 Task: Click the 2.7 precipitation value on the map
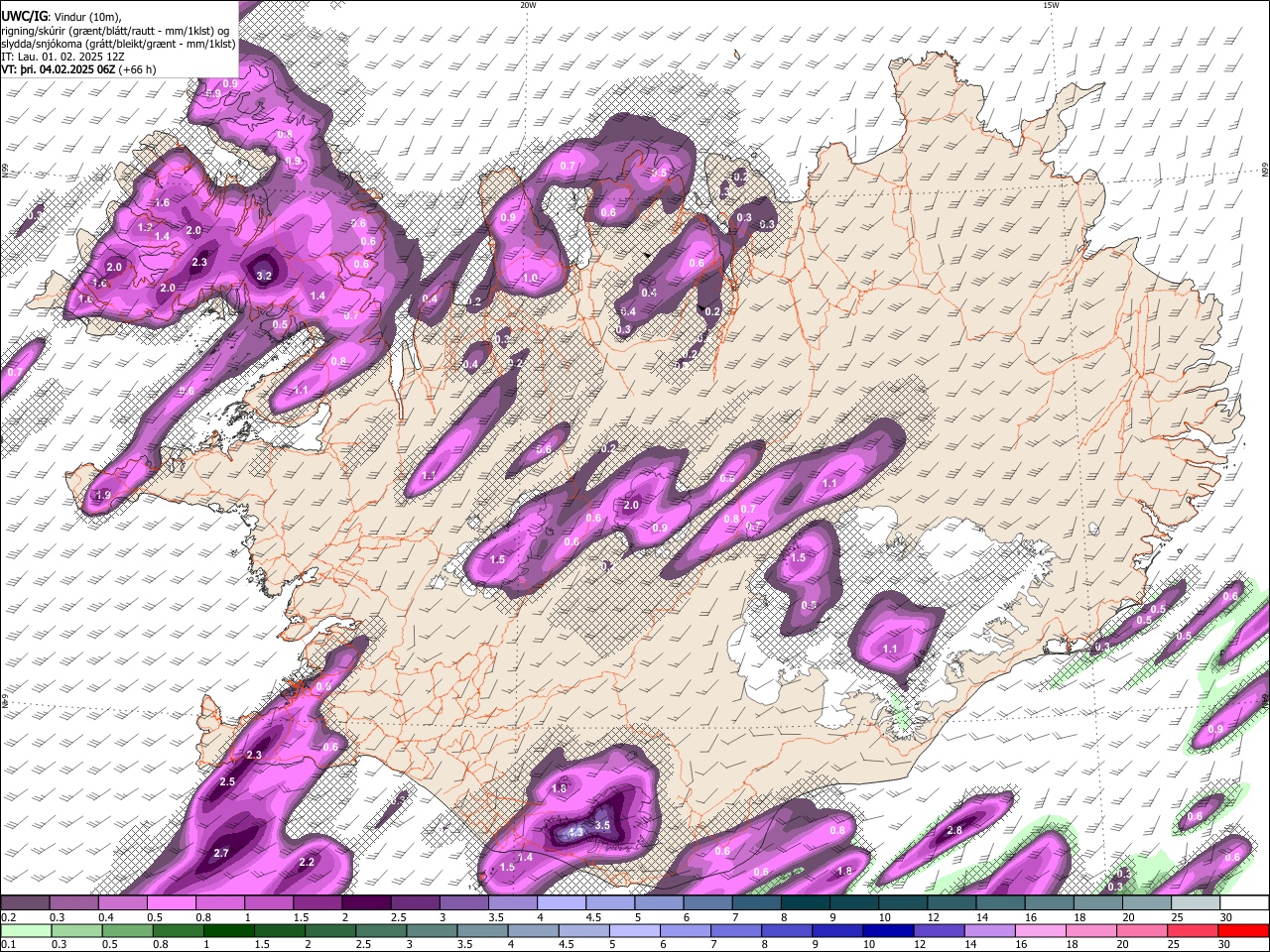(x=221, y=853)
